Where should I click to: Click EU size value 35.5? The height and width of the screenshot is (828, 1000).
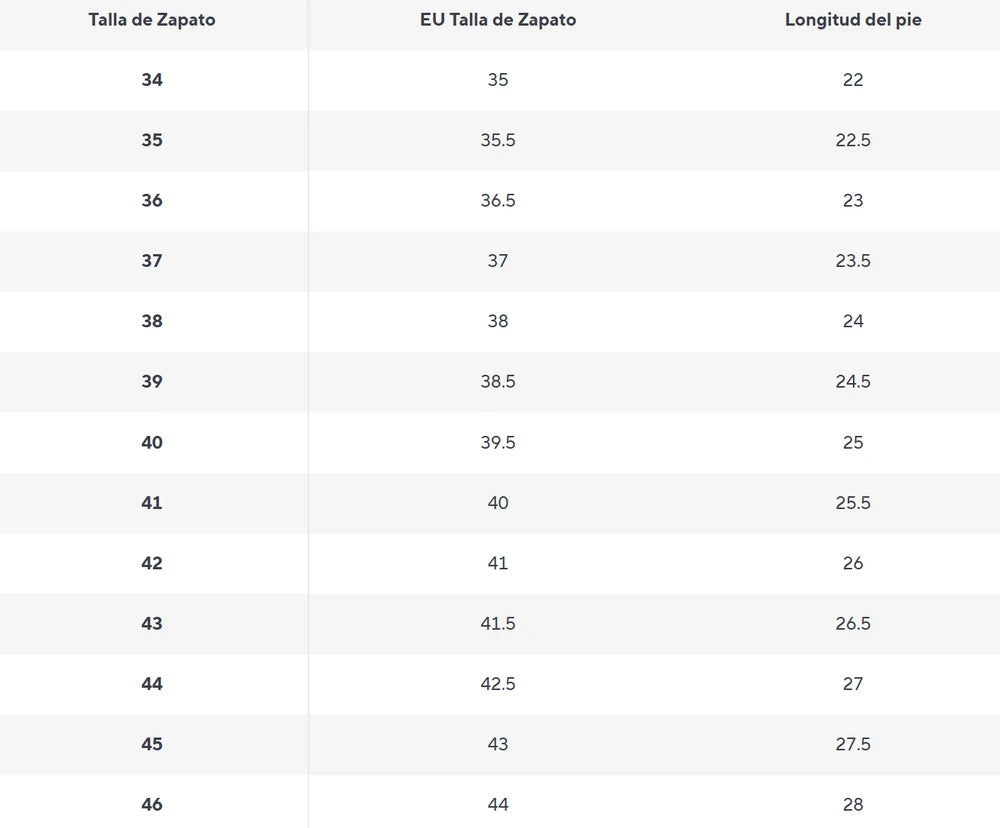(498, 140)
